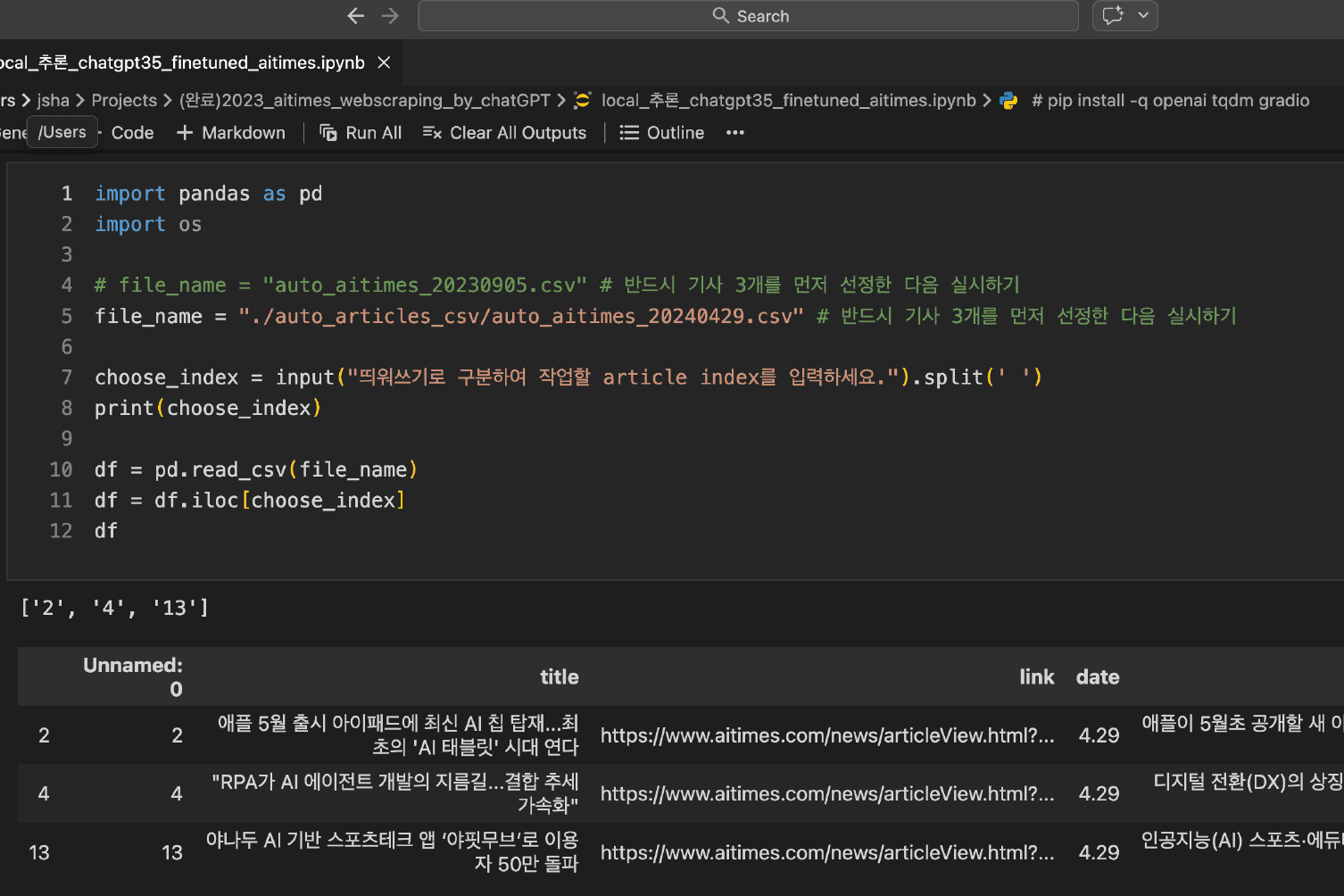Click the title cell starting with '애플 5월 출시'
This screenshot has height=896, width=1344.
tap(398, 734)
